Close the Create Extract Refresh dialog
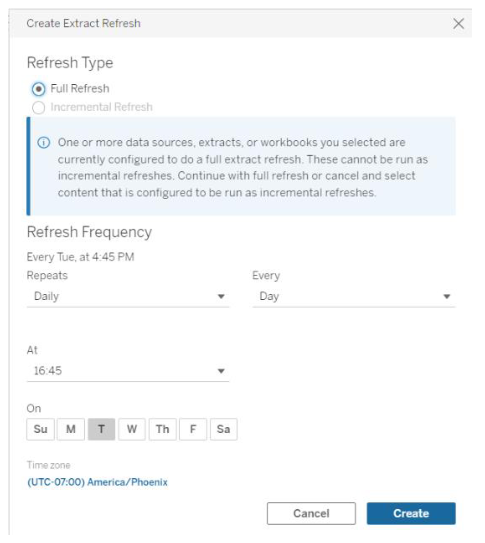The height and width of the screenshot is (543, 485). coord(458,24)
